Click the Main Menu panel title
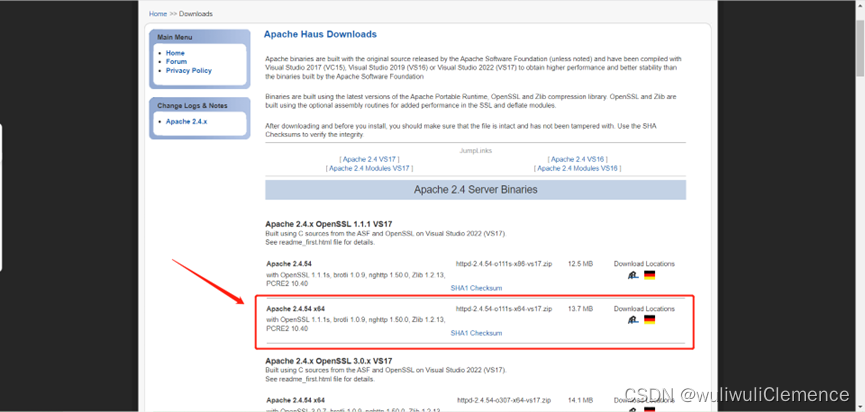865x412 pixels. [175, 38]
